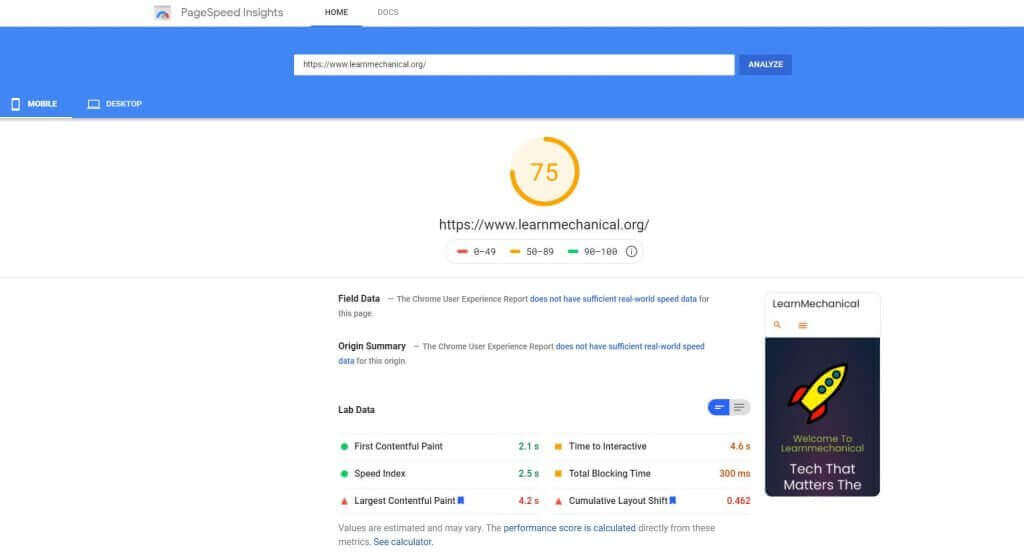This screenshot has width=1024, height=559.
Task: Click the Lab Data heading
Action: (x=357, y=410)
